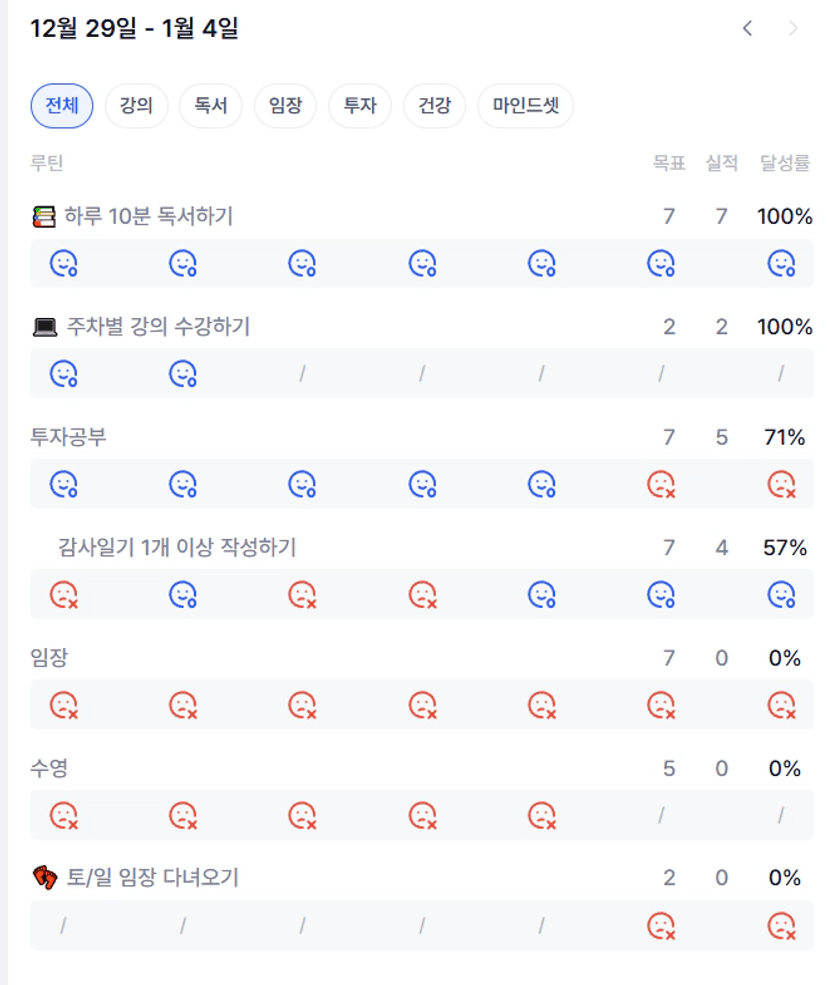Open the 마인드셋 category tab

[526, 106]
